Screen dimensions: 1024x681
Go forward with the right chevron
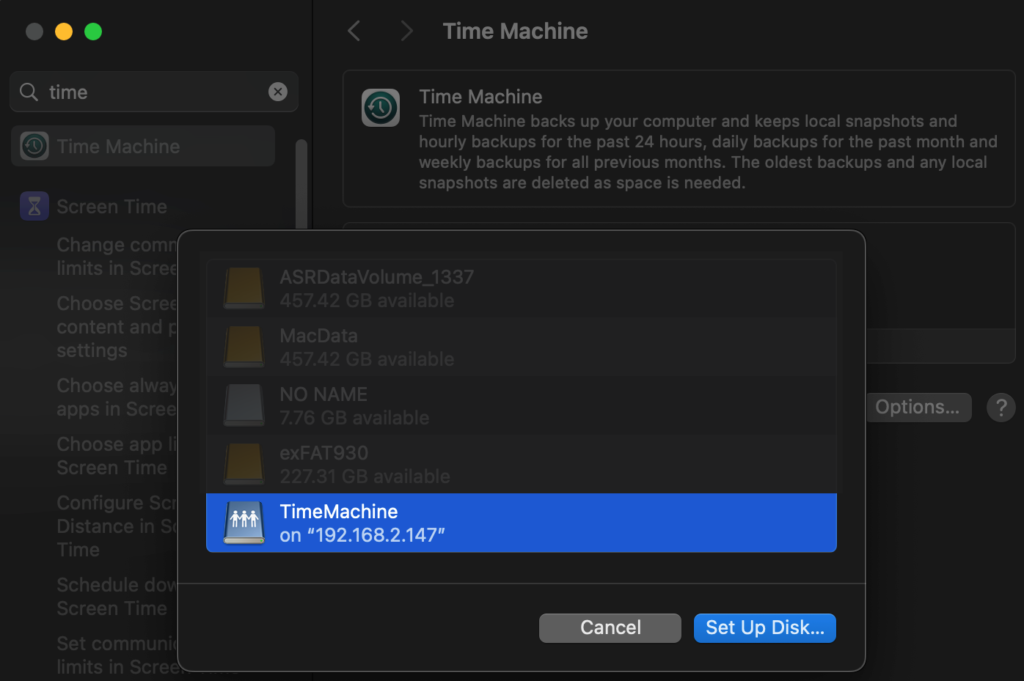pos(406,31)
